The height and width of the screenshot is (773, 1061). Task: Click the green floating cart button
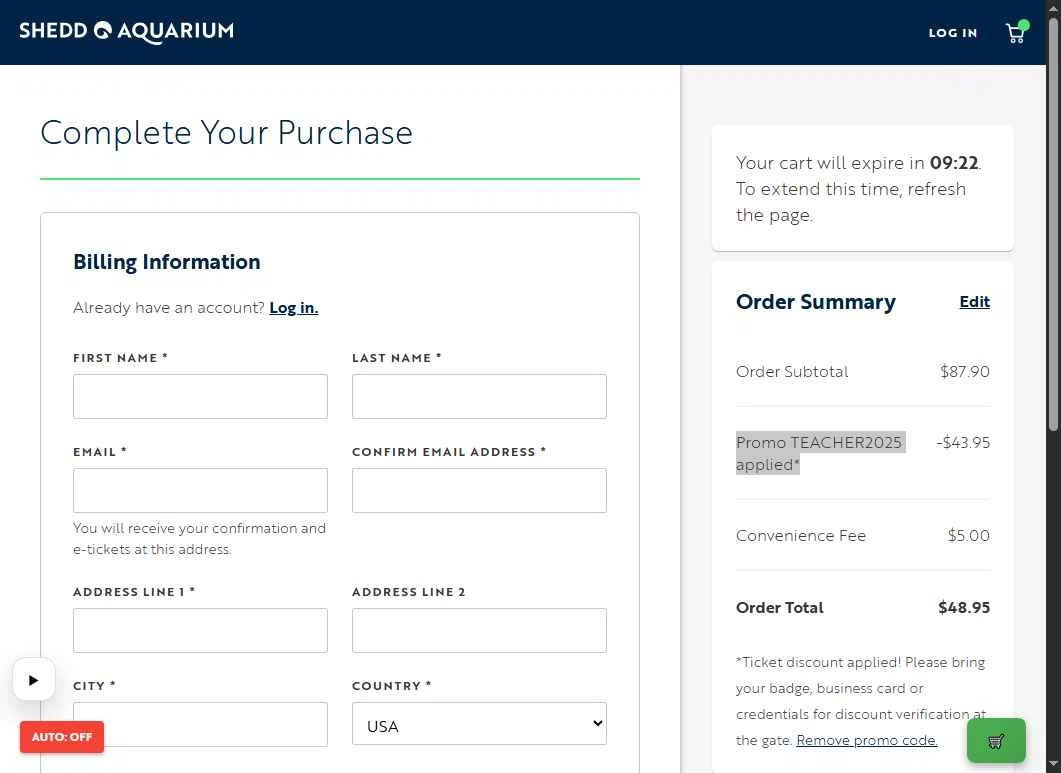(996, 741)
